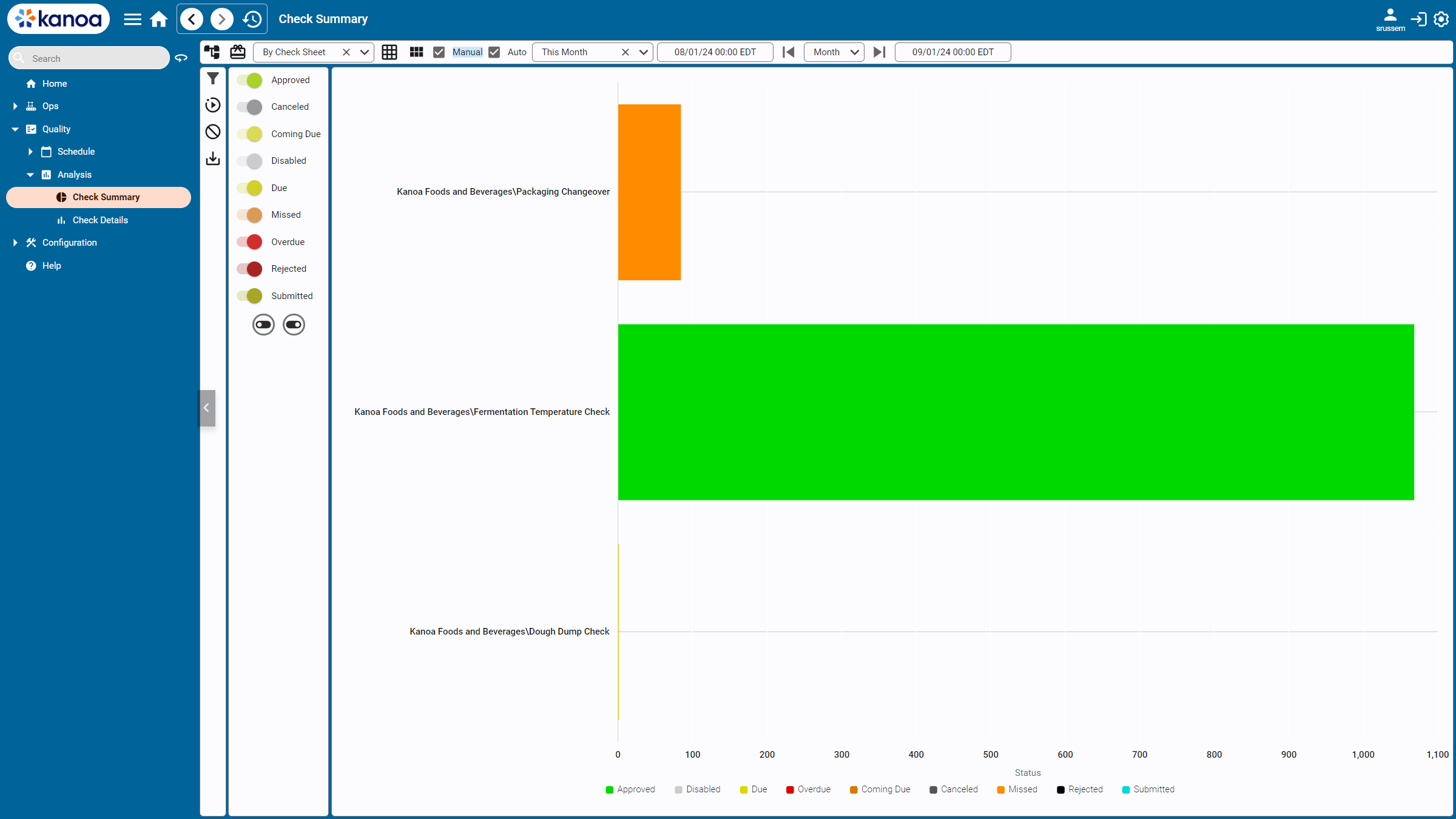Click the filter funnel icon
Screen dimensions: 1456x819
click(x=213, y=79)
